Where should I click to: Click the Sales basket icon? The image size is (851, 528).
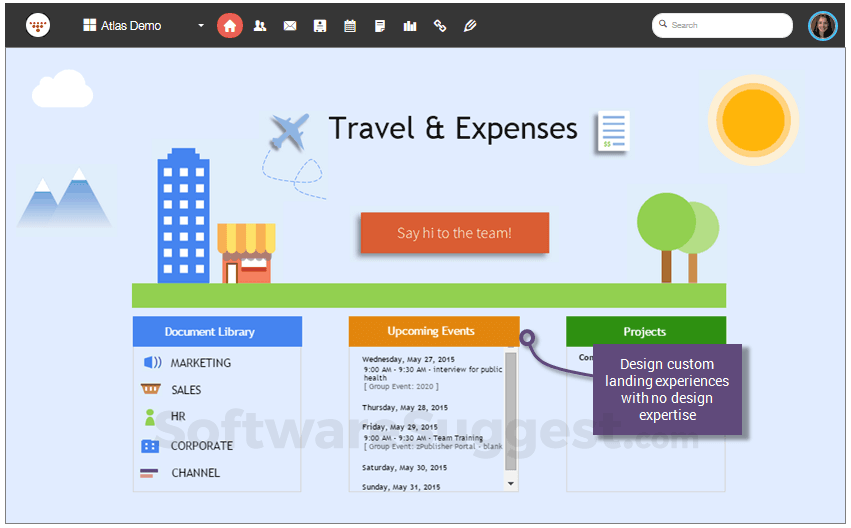pyautogui.click(x=150, y=389)
